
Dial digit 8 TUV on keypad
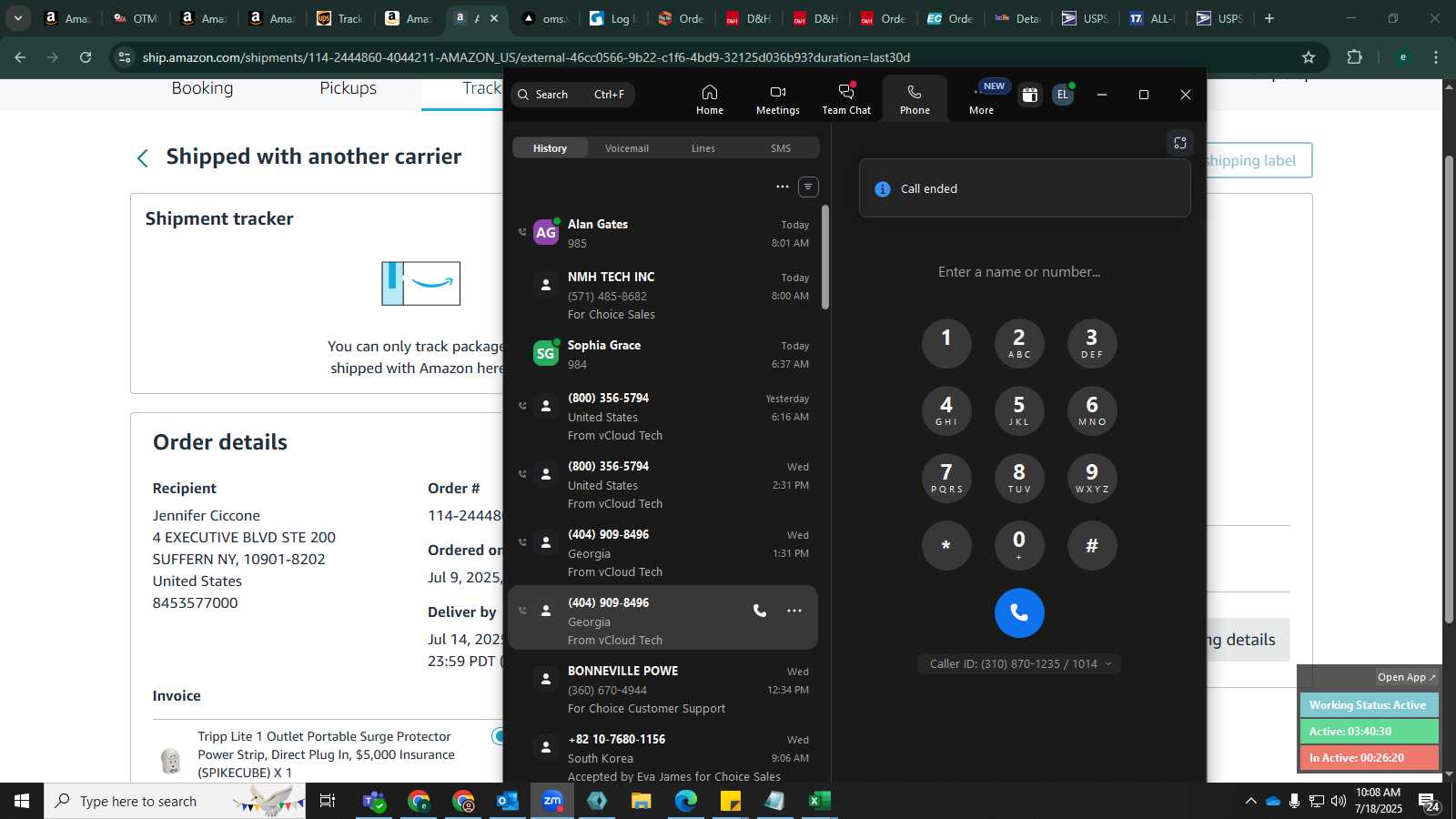click(x=1019, y=478)
